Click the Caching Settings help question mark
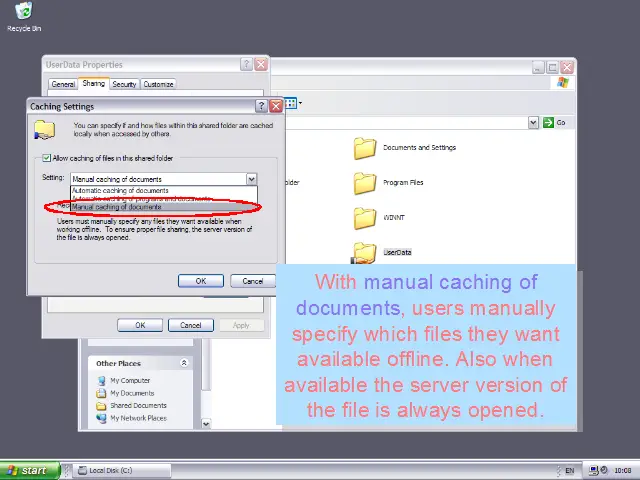640x480 pixels. [261, 106]
